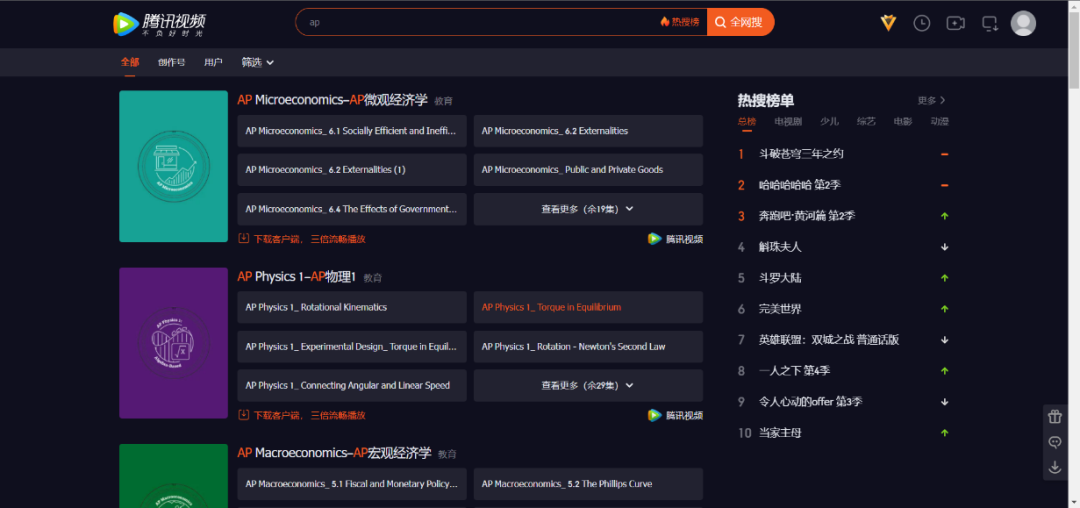
Task: Open hot search item 哈哈哈哈哈 第2季
Action: coord(800,185)
